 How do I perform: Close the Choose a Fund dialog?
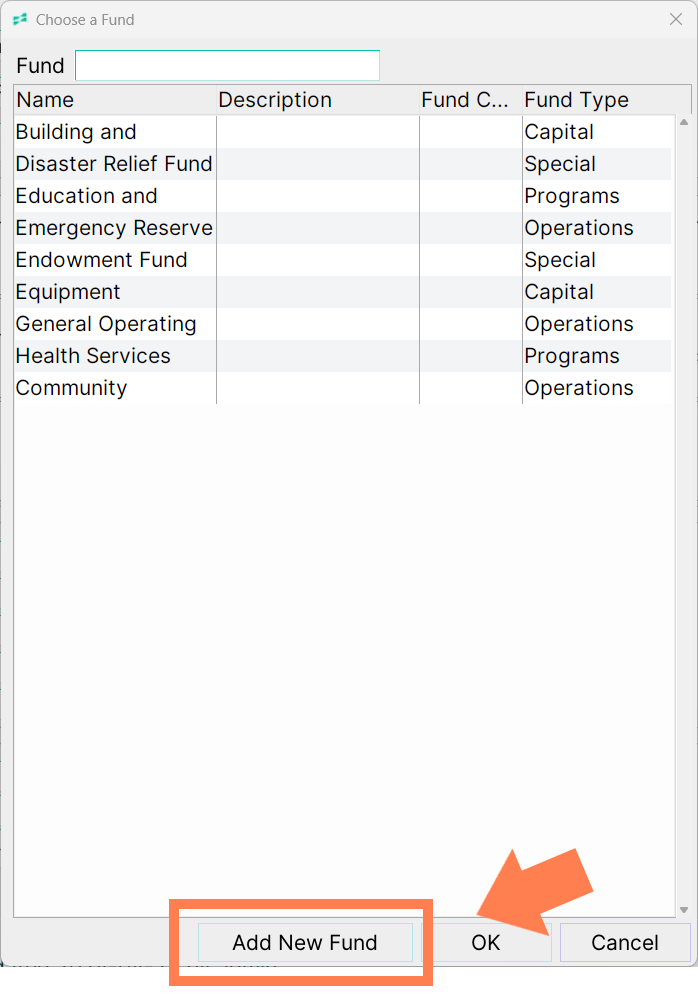[676, 19]
